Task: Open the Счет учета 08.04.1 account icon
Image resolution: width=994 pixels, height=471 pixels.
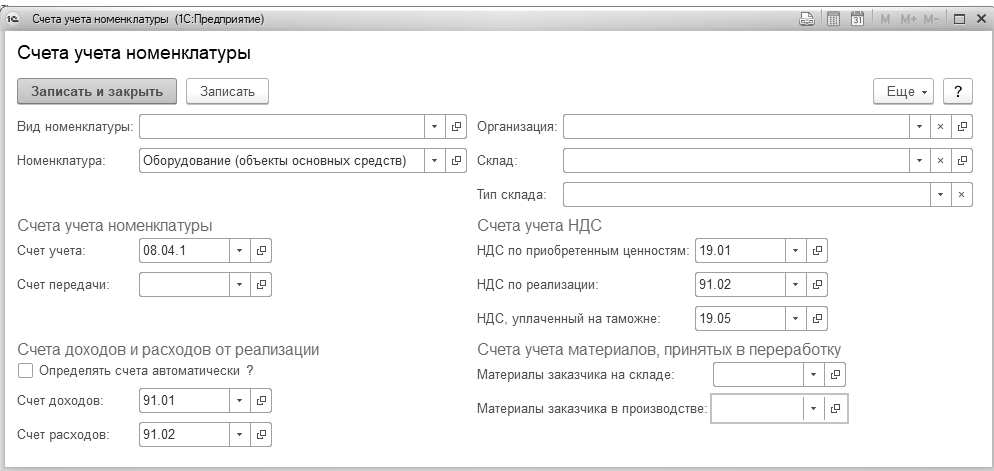Action: pyautogui.click(x=261, y=250)
